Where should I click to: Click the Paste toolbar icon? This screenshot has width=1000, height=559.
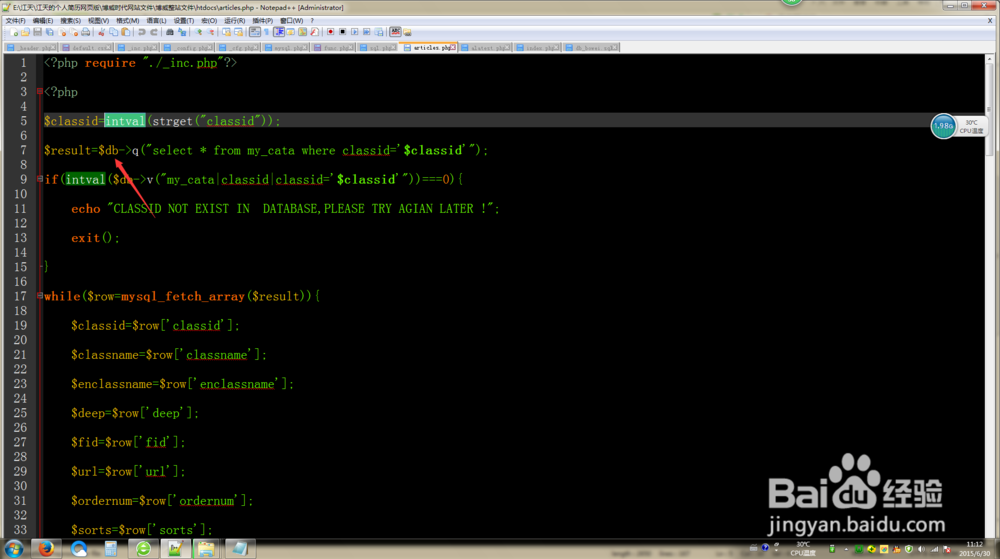click(x=126, y=32)
